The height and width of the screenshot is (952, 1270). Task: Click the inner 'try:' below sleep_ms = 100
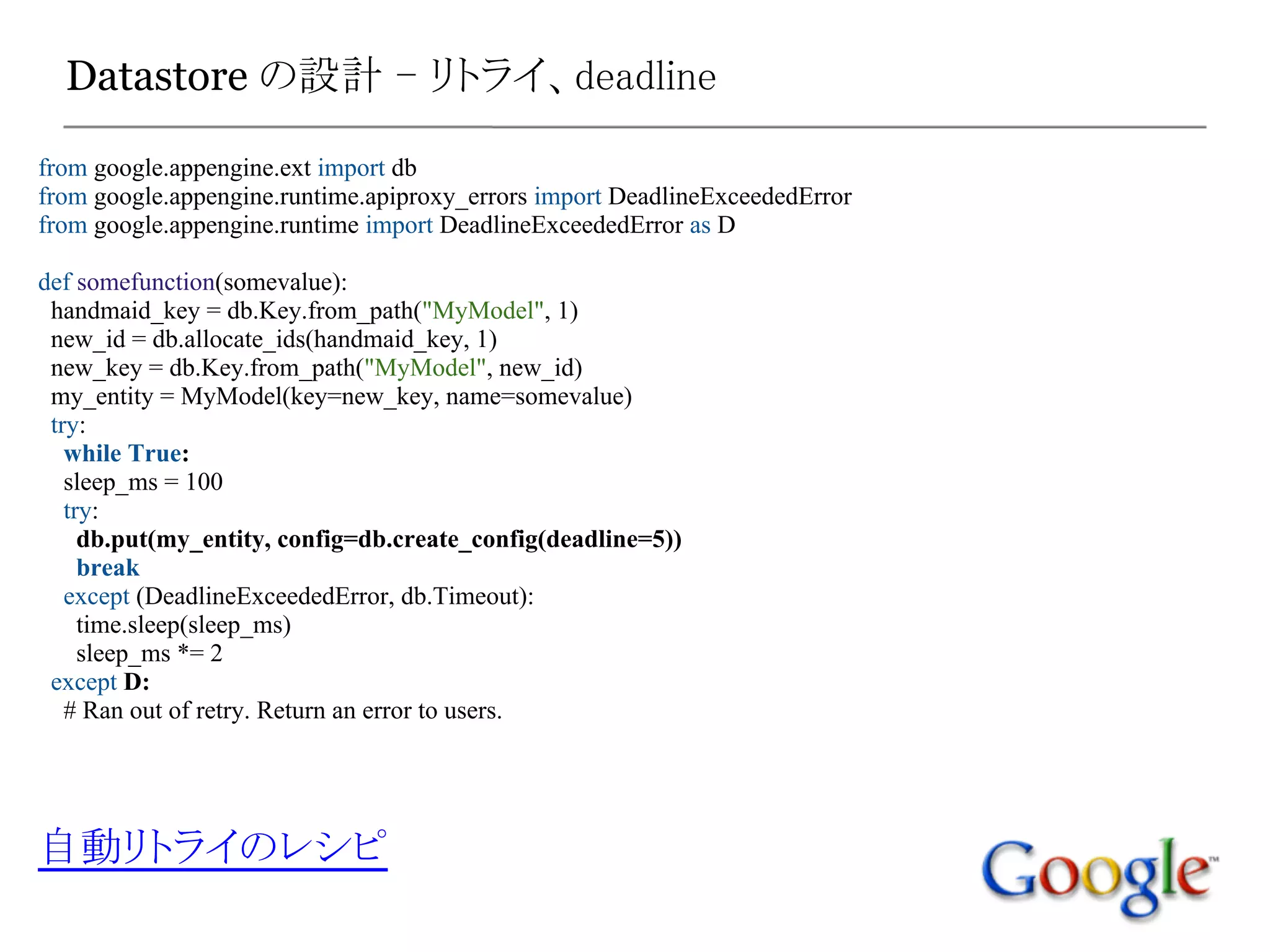(81, 511)
